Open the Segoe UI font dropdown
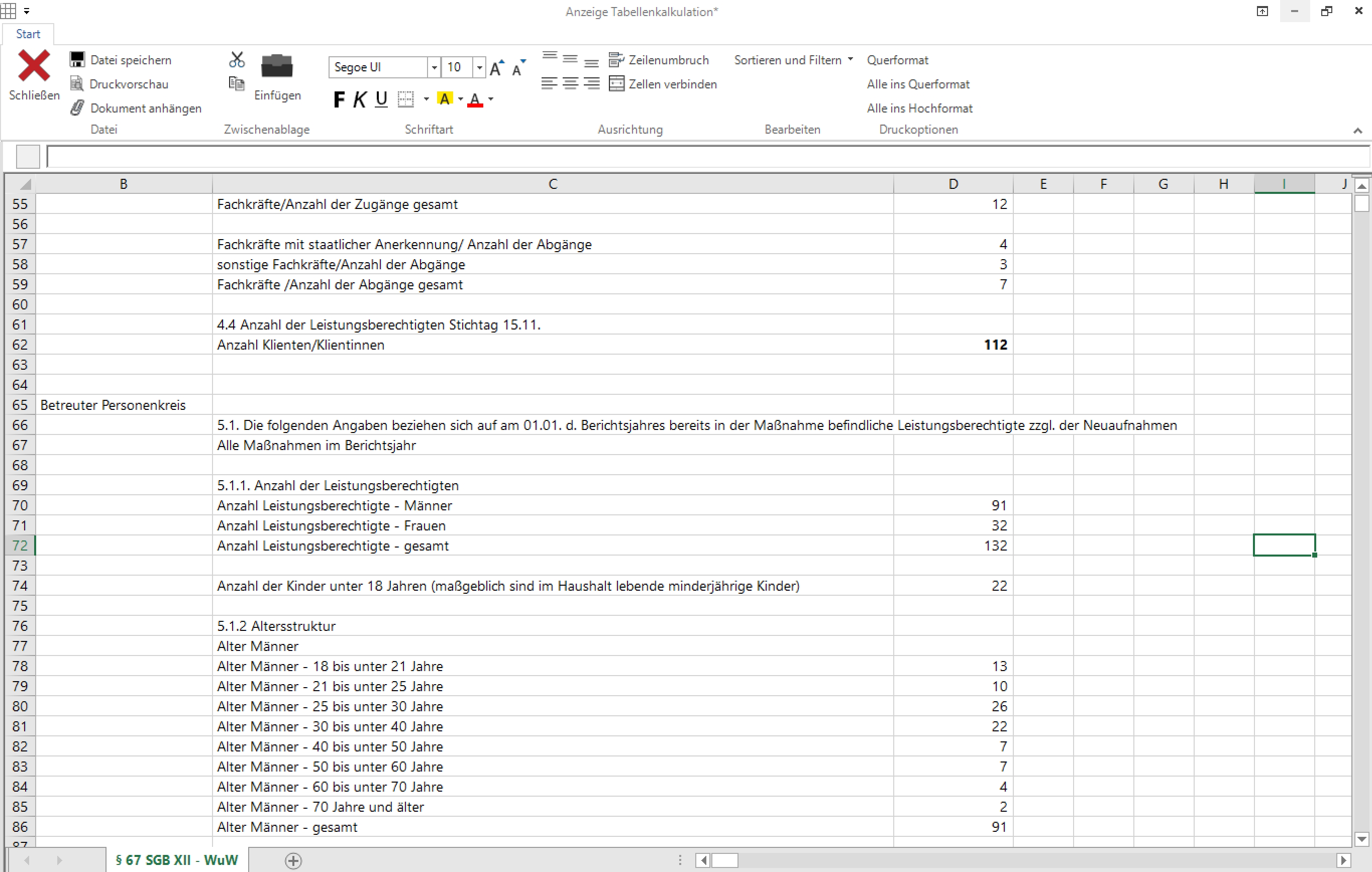The height and width of the screenshot is (872, 1372). point(434,67)
